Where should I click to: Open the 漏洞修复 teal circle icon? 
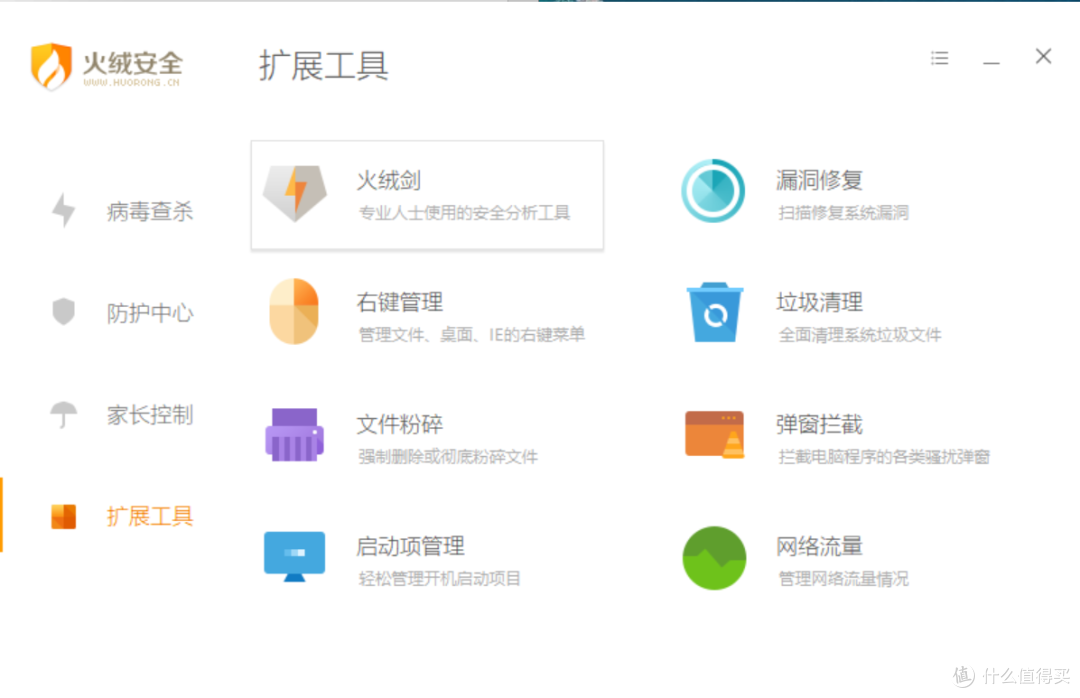[x=713, y=191]
